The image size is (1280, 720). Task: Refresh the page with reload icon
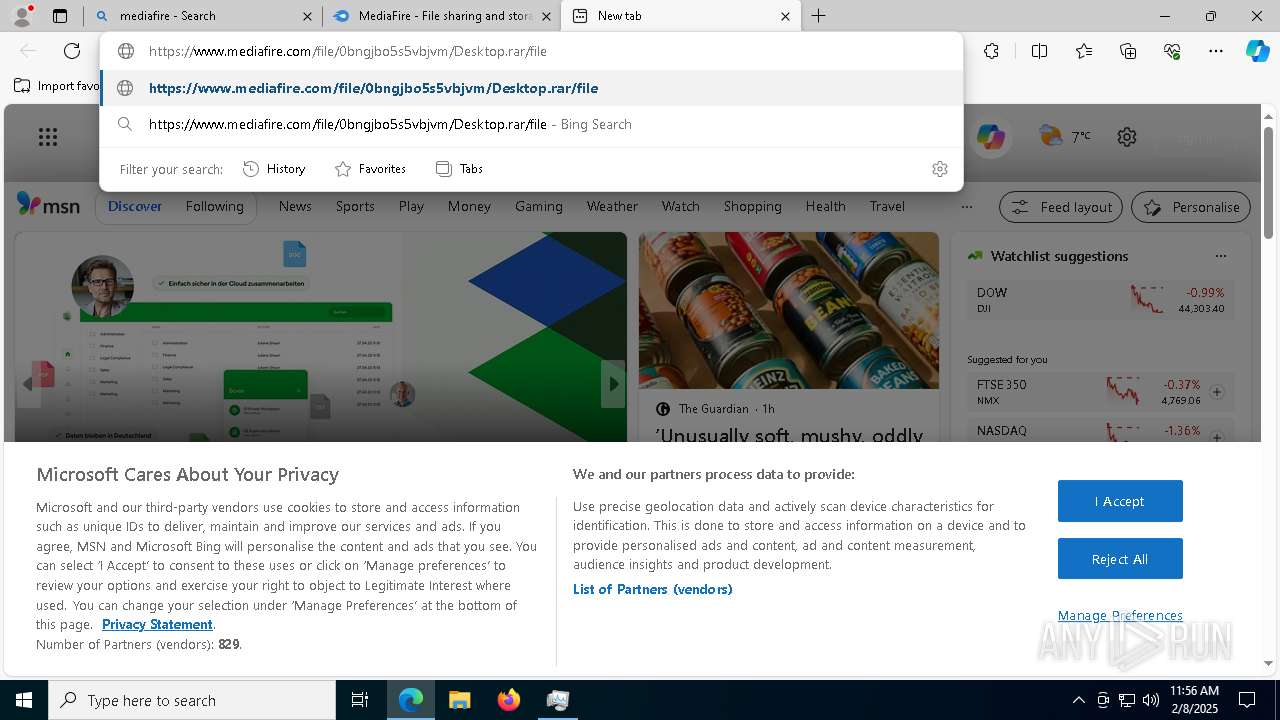72,51
